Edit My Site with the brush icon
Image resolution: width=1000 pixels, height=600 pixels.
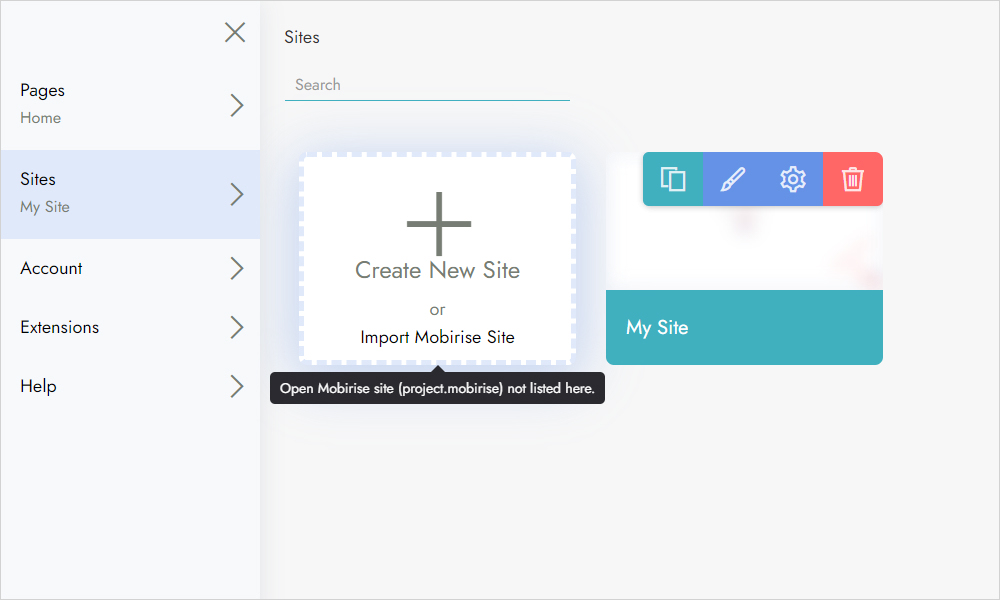click(x=732, y=179)
